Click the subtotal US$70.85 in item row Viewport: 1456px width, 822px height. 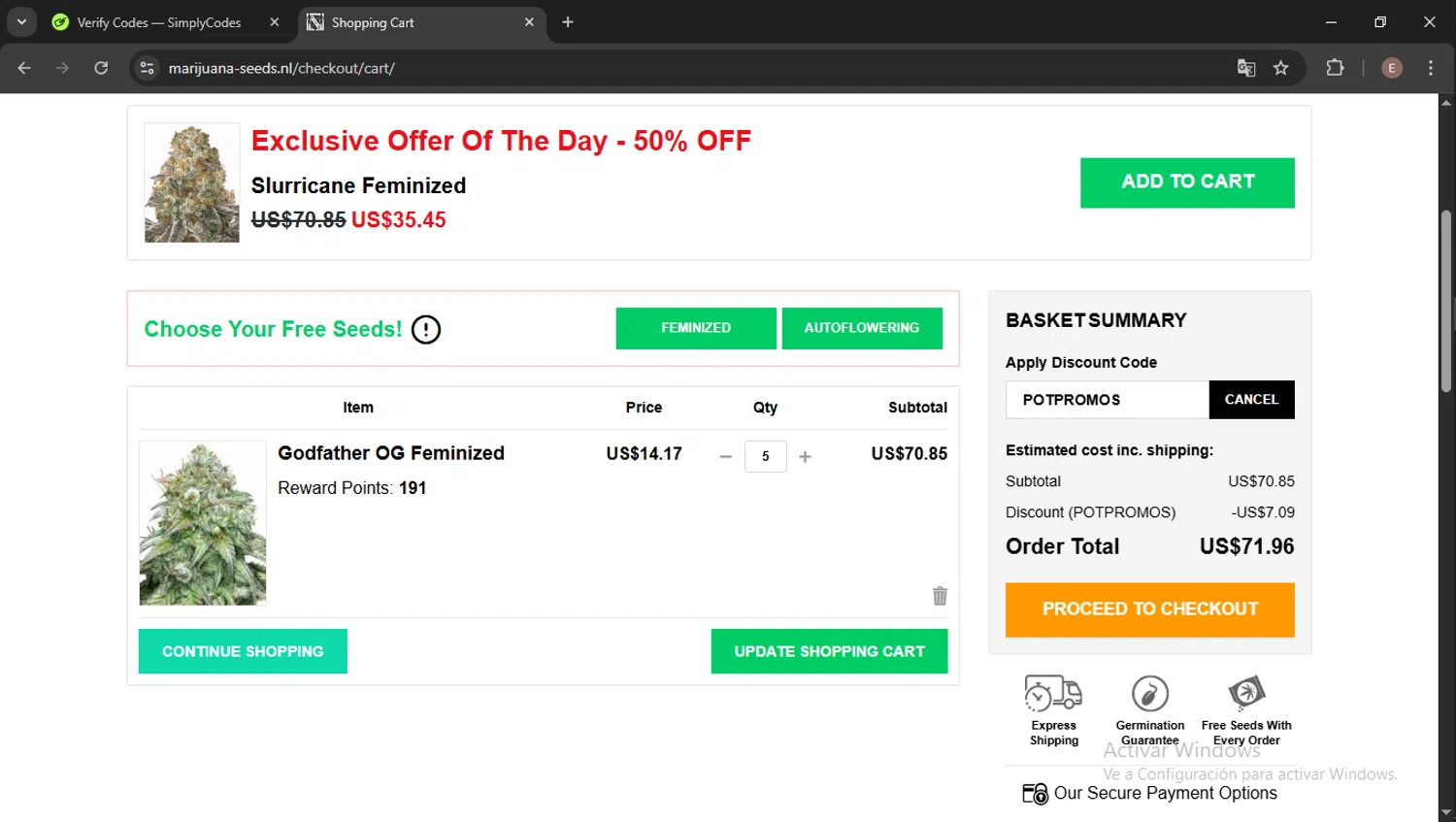910,453
